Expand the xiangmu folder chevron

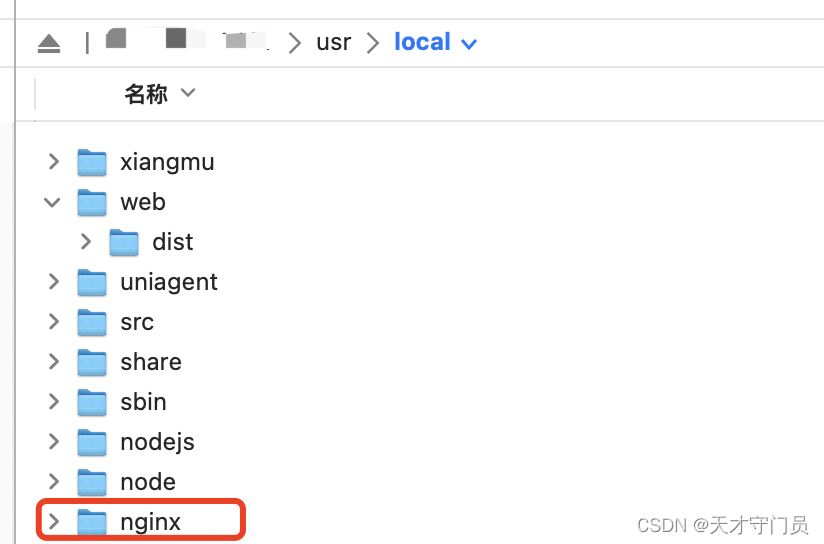54,161
